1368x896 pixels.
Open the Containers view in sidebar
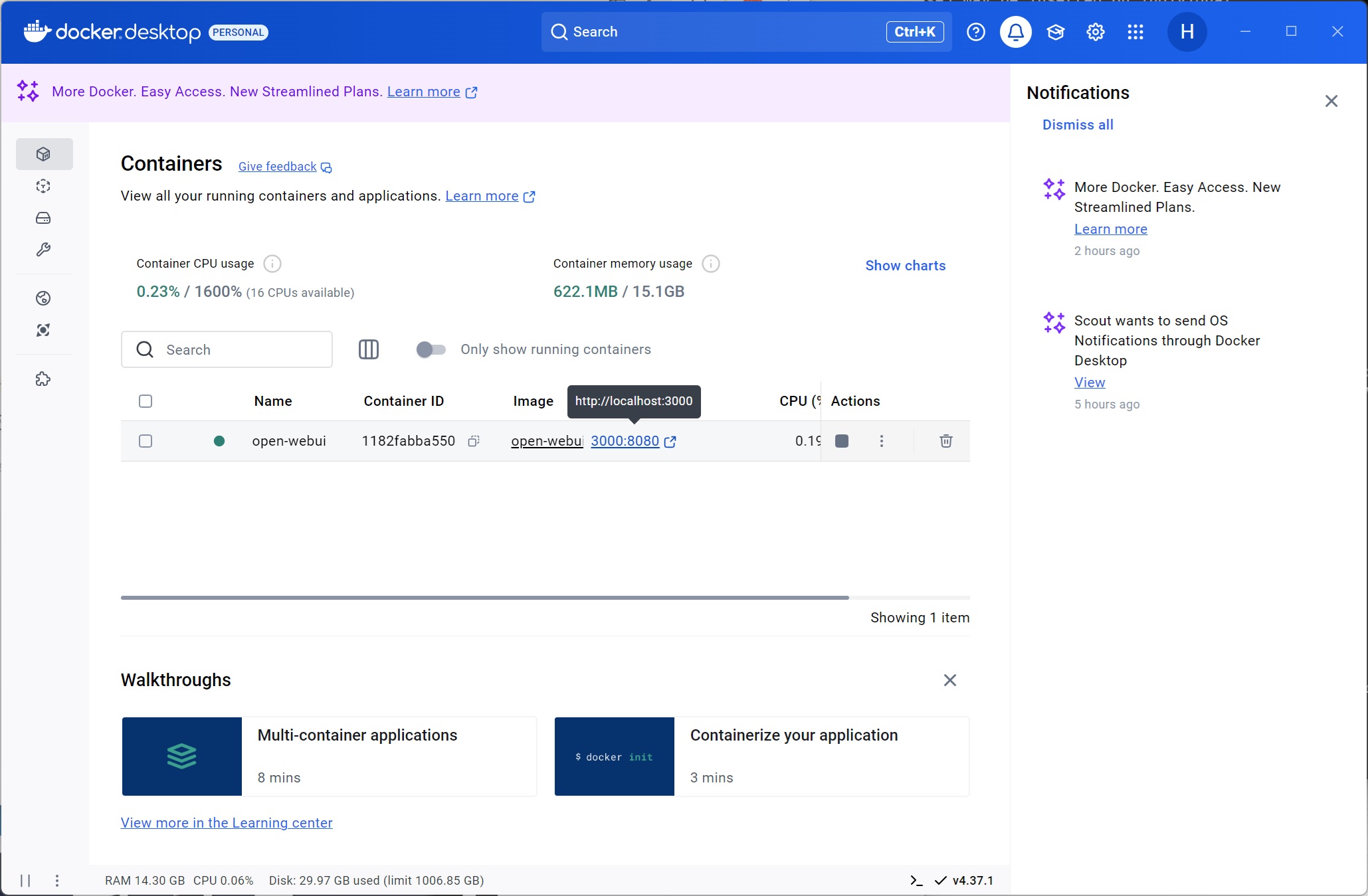point(43,154)
